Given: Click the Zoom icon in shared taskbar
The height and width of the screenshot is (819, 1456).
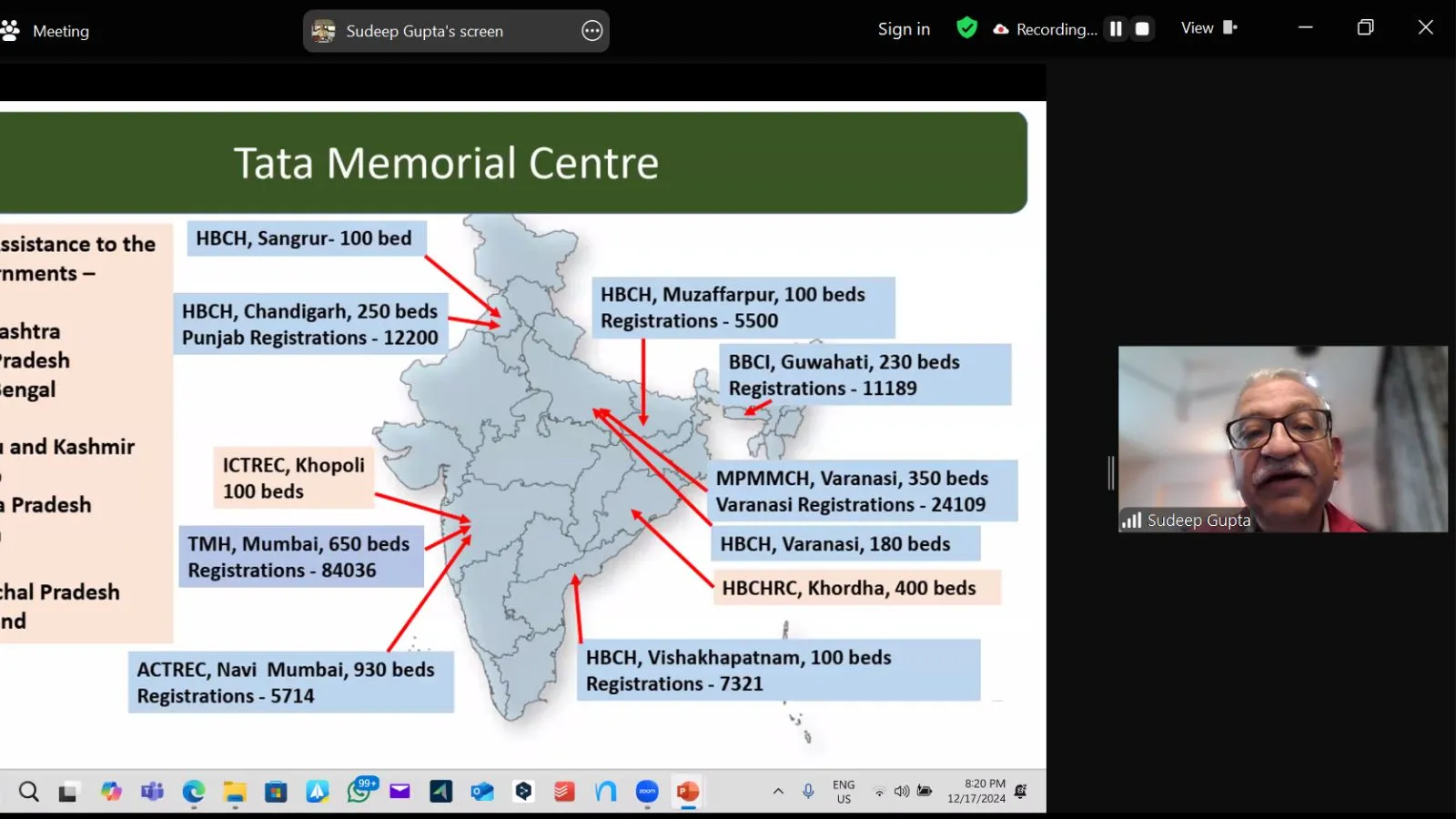Looking at the screenshot, I should (x=647, y=792).
